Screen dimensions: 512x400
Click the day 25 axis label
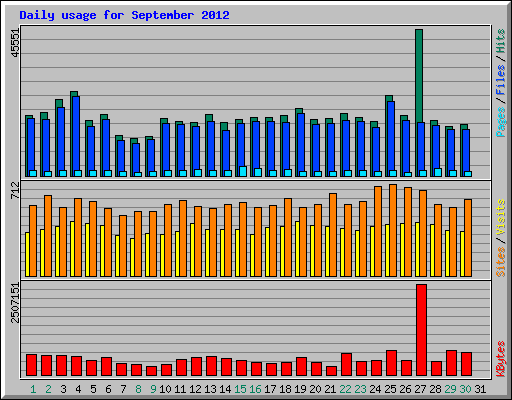(x=390, y=389)
